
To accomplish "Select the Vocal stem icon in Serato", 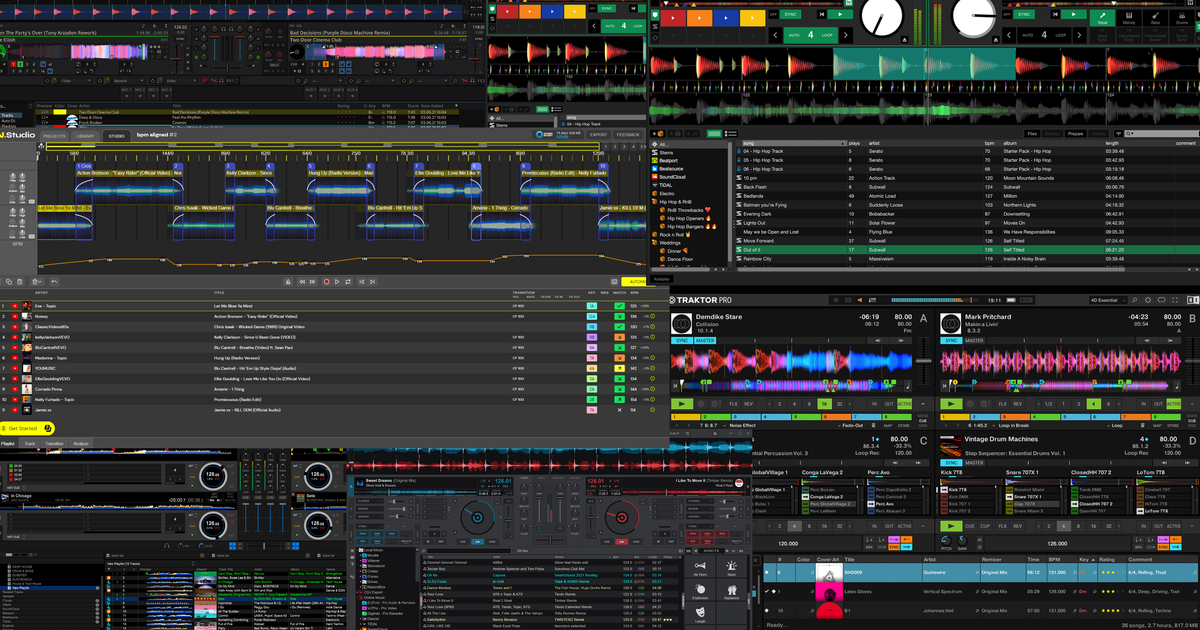I will click(x=1102, y=17).
